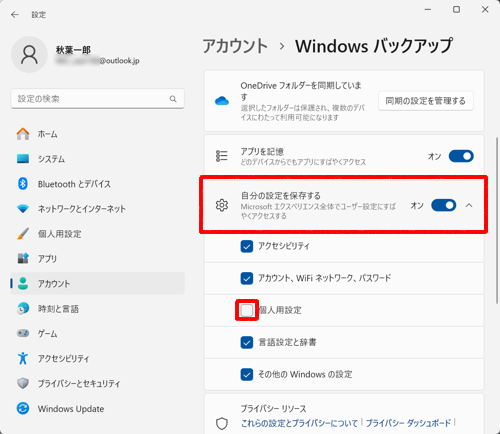Click the search magnifier icon
The width and height of the screenshot is (500, 434).
tap(173, 99)
